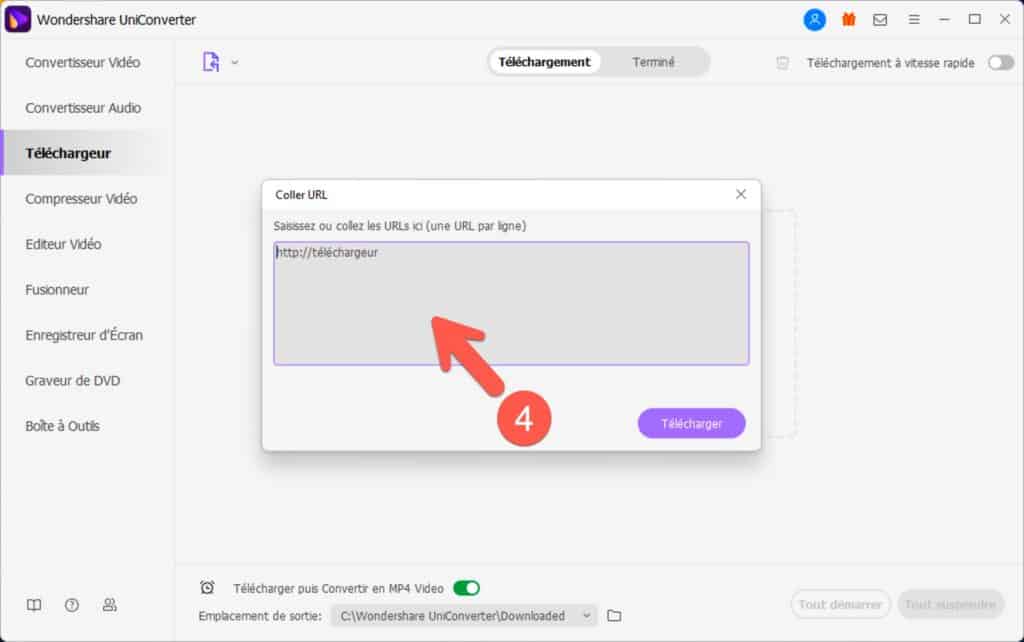
Task: Open Convertisseur Audio in the sidebar
Action: tap(83, 108)
